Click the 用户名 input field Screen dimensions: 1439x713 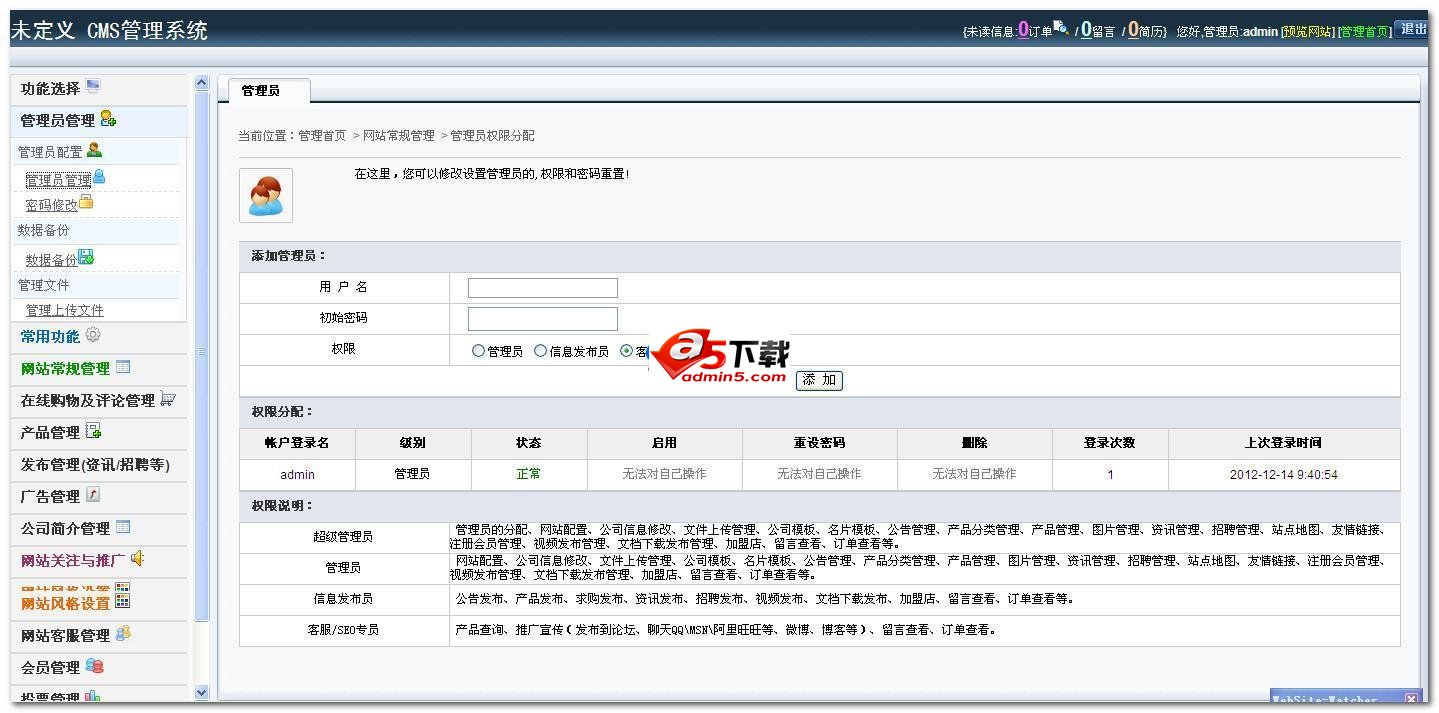point(542,288)
